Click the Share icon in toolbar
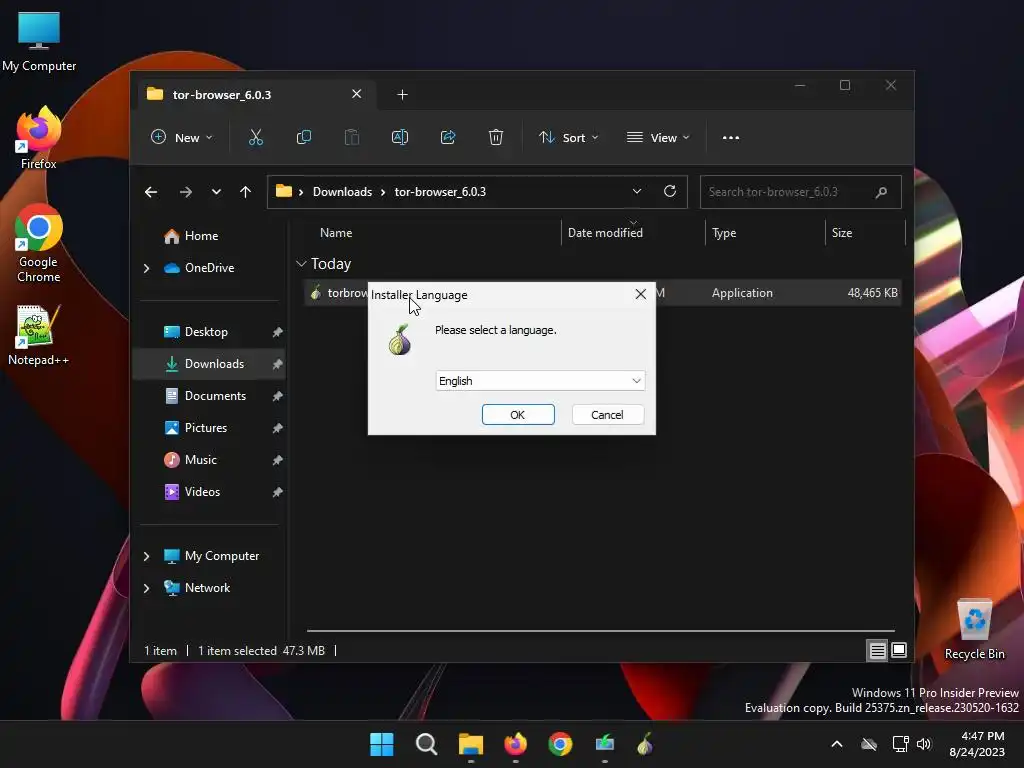This screenshot has width=1024, height=768. (x=448, y=137)
